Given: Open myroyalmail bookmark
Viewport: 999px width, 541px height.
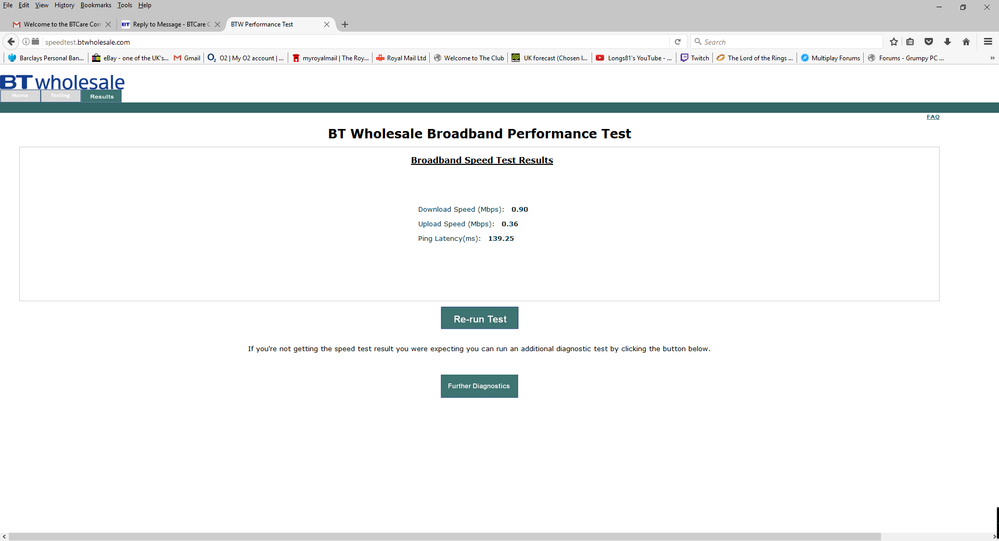Looking at the screenshot, I should tap(331, 58).
